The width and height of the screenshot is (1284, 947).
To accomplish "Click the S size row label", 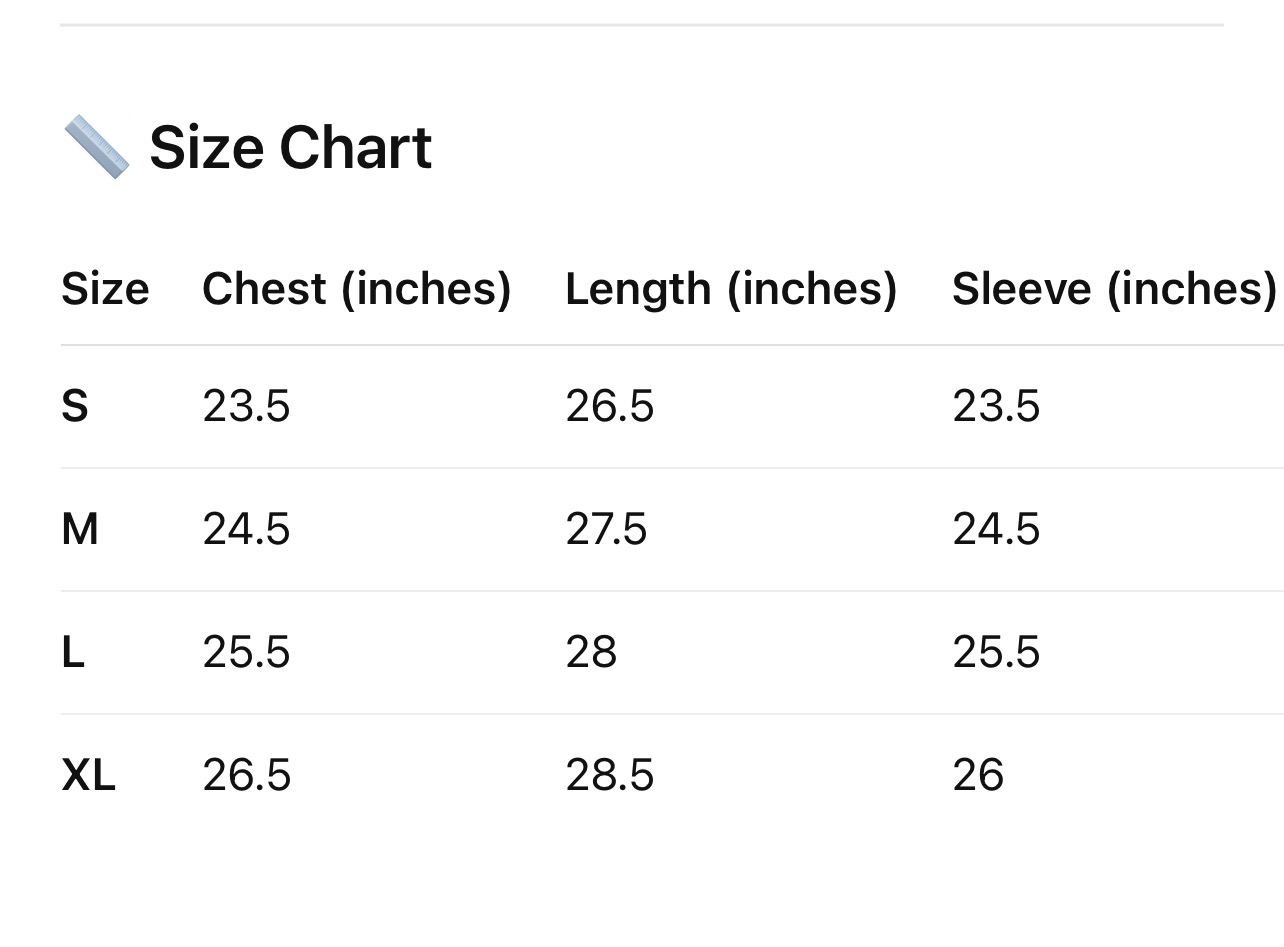I will [75, 407].
